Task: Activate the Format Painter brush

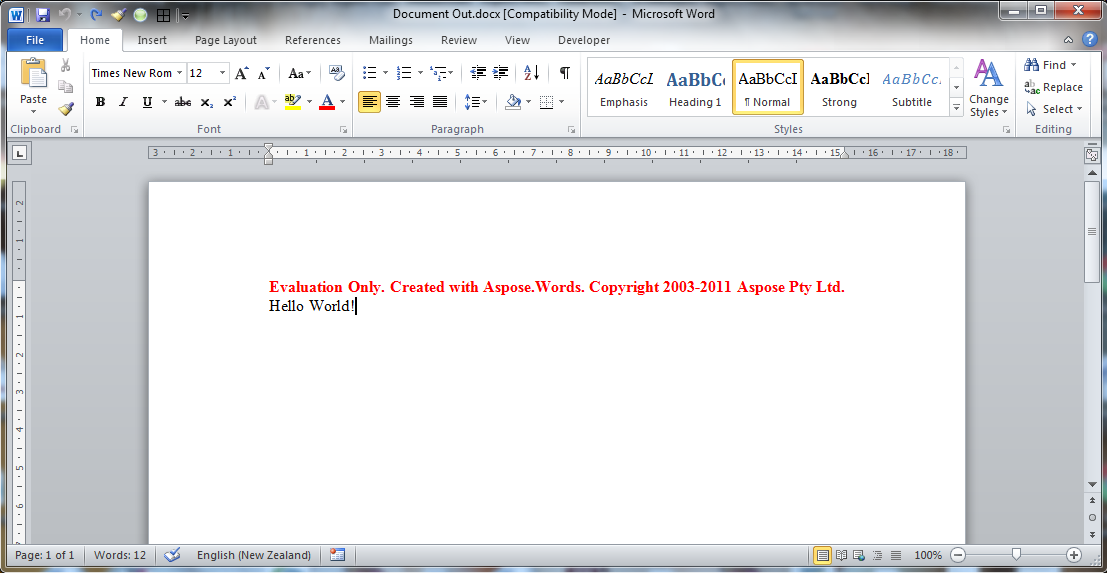Action: pyautogui.click(x=66, y=109)
